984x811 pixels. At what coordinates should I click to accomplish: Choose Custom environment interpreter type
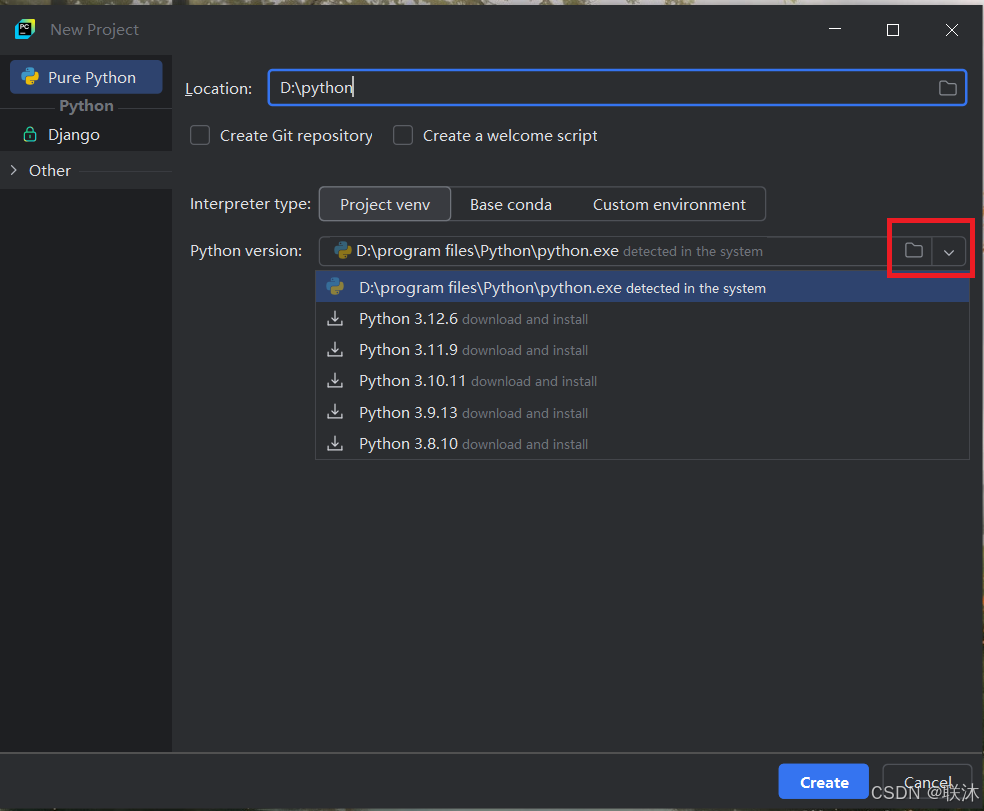pyautogui.click(x=669, y=205)
